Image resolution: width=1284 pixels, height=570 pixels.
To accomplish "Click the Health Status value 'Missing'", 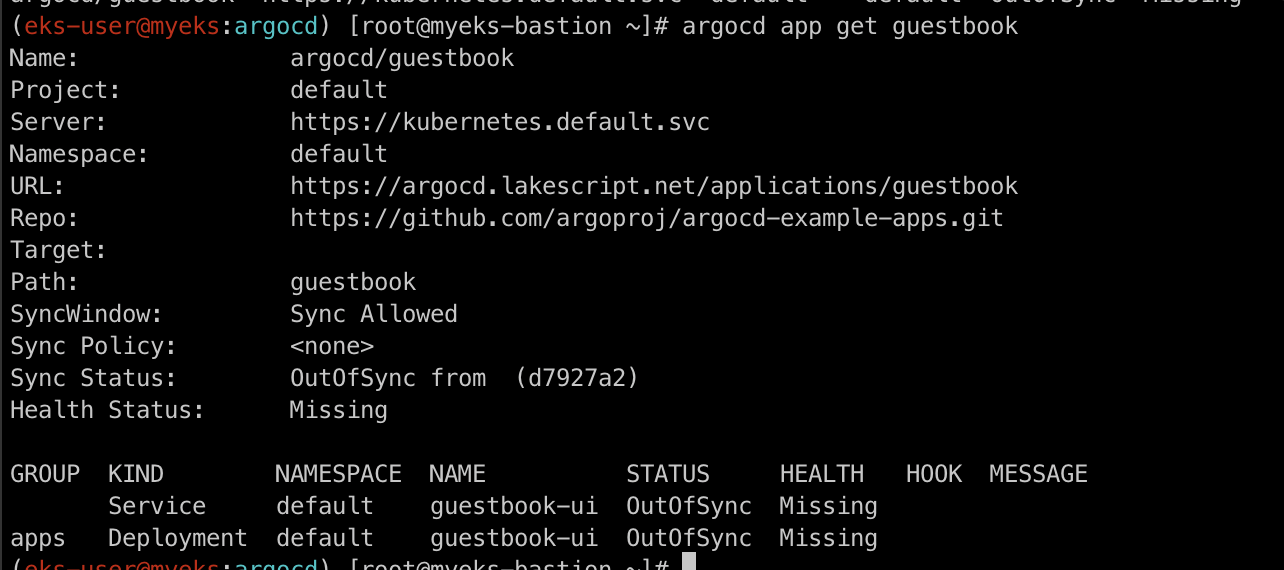I will [x=338, y=411].
